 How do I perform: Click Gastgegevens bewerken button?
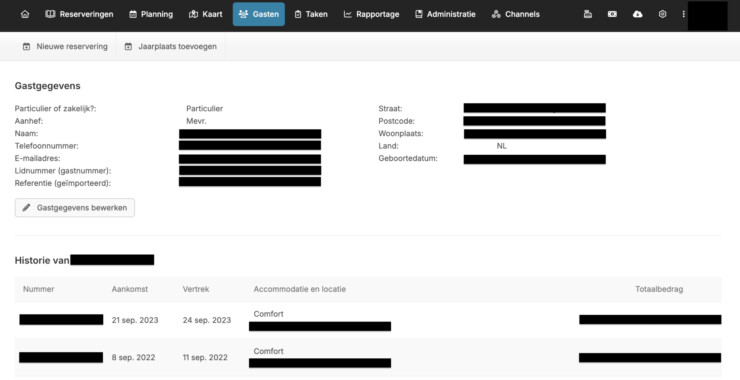coord(75,208)
